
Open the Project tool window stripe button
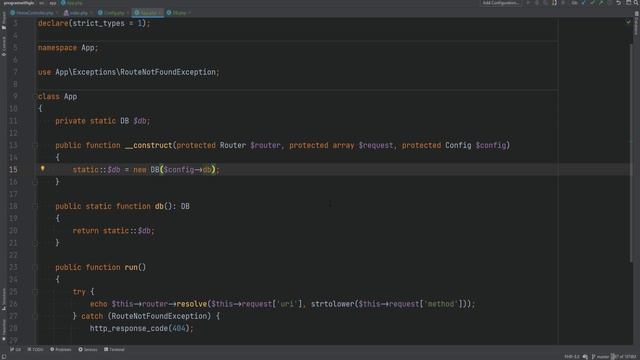coord(4,21)
